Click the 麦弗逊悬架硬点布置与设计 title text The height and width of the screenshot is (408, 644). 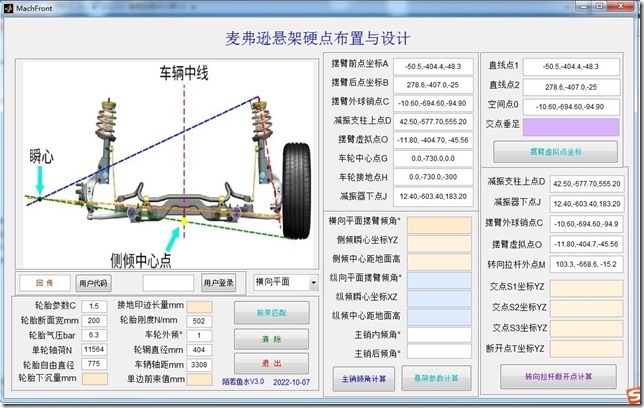(317, 38)
